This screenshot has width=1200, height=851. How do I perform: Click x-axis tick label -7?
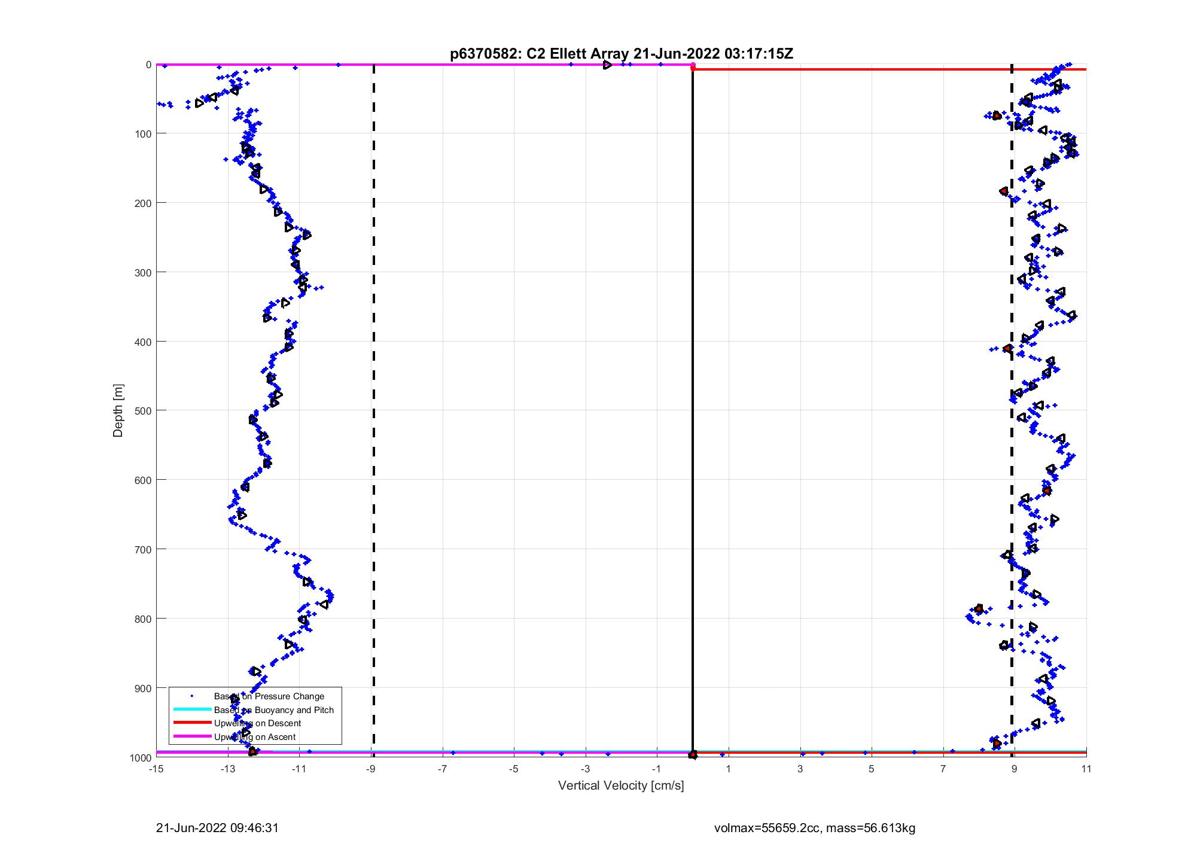pos(442,769)
